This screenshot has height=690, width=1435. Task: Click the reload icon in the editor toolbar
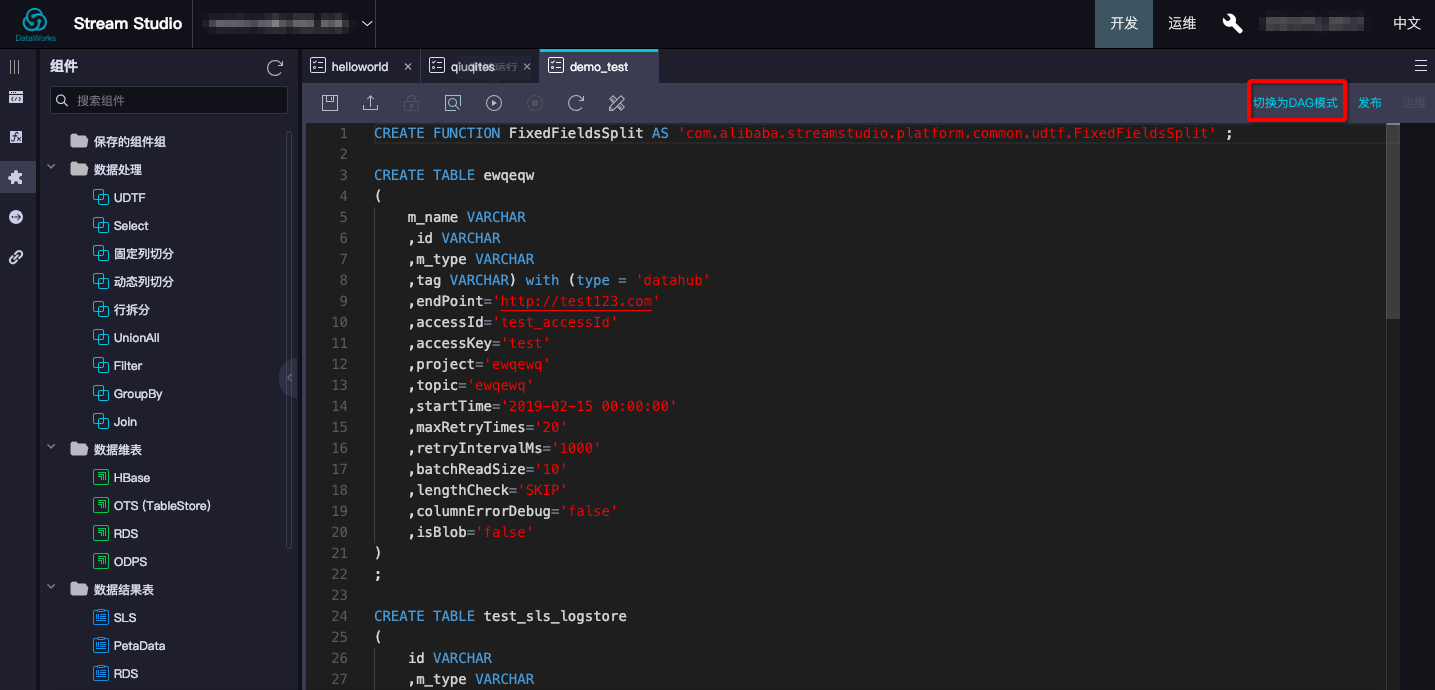(576, 103)
